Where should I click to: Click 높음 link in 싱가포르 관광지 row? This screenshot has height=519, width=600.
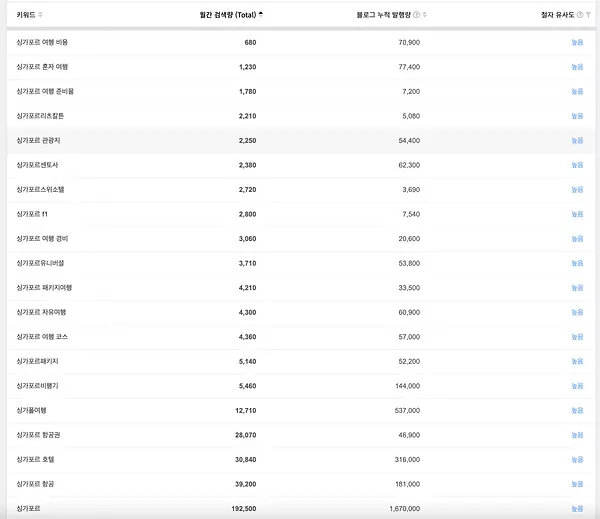click(577, 140)
